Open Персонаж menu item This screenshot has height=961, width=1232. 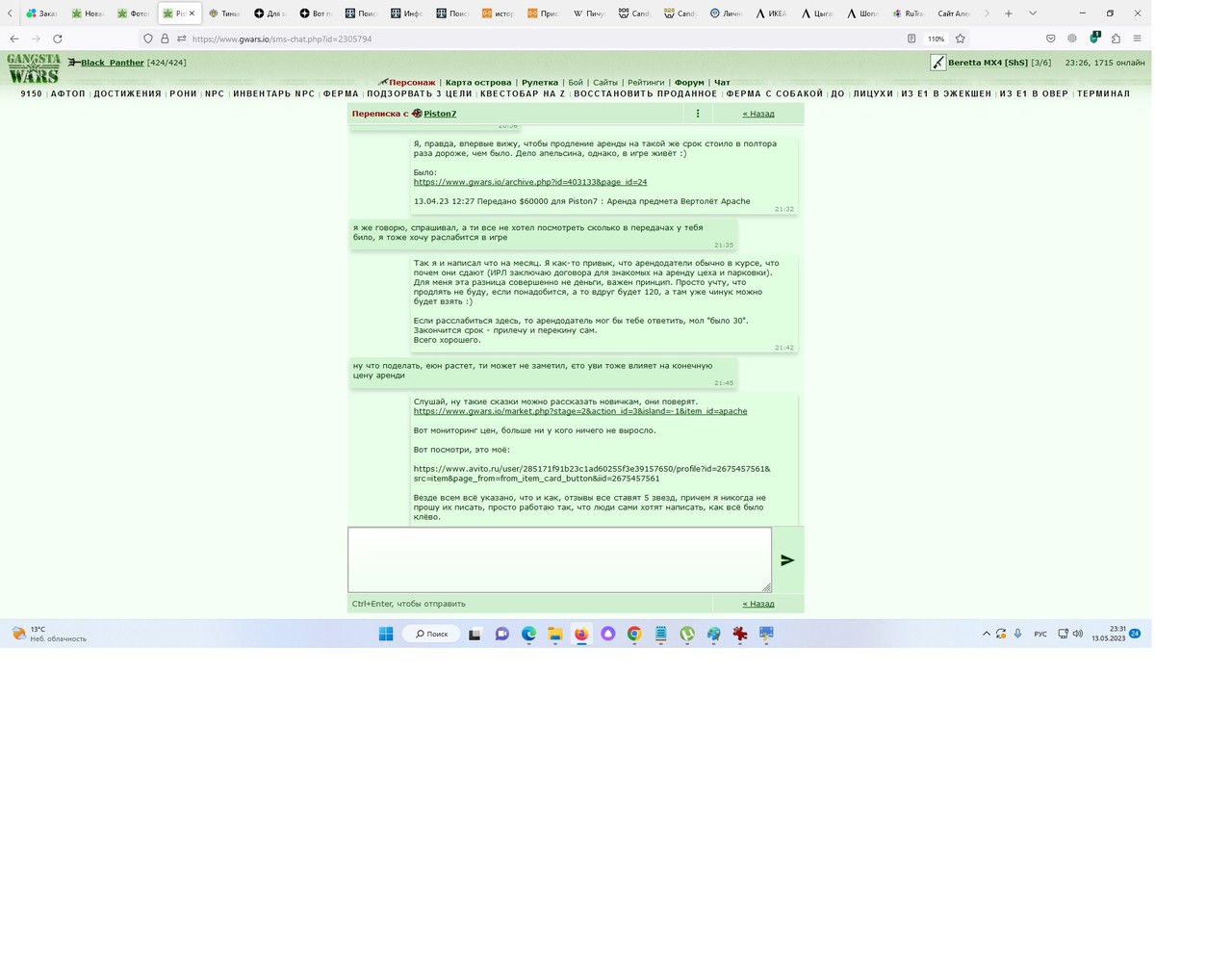coord(412,83)
